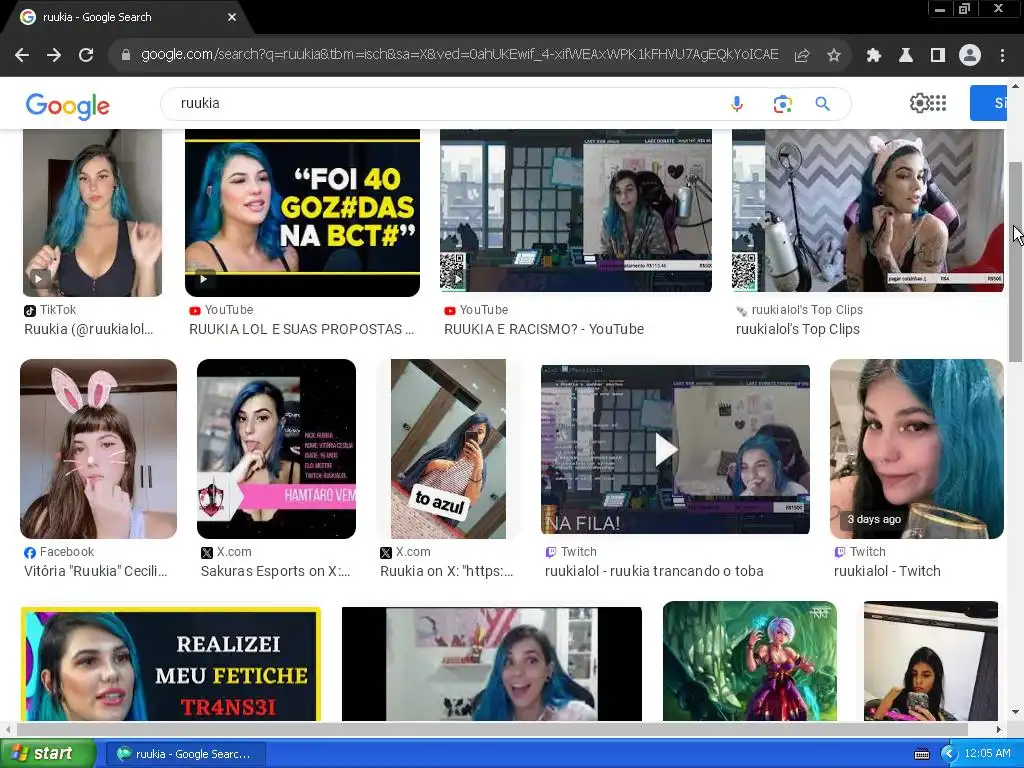
Task: Search by image with Google Lens icon
Action: click(782, 104)
